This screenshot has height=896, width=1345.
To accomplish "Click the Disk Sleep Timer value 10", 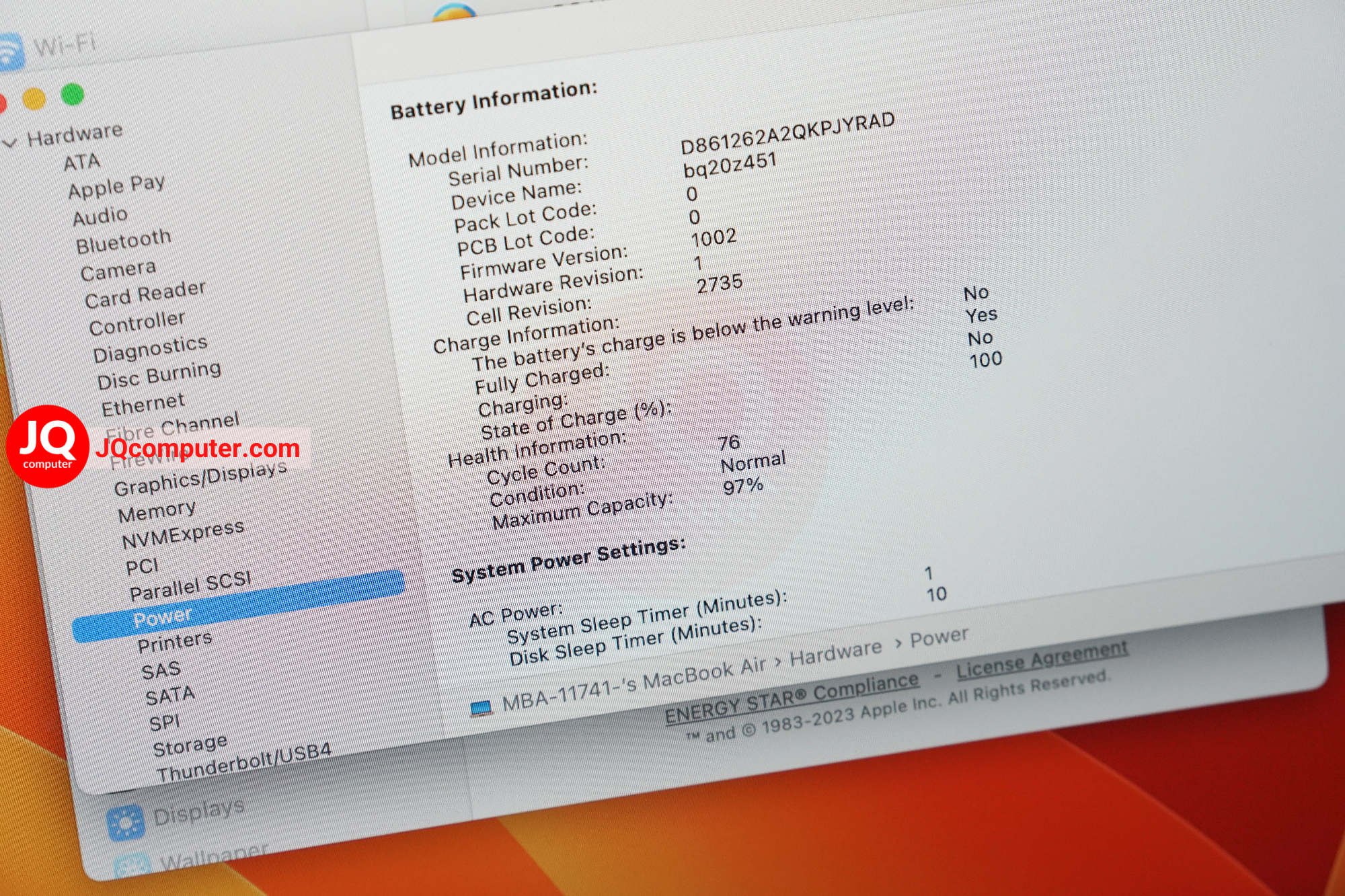I will pyautogui.click(x=937, y=594).
